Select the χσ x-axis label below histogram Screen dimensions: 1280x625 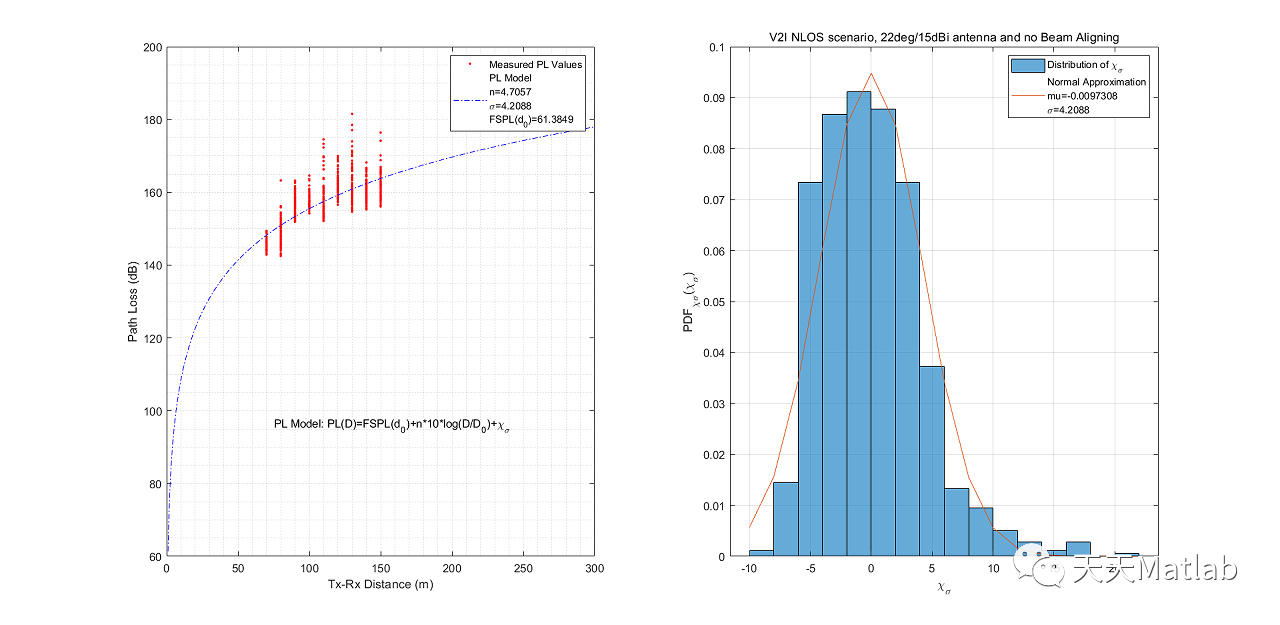(944, 589)
